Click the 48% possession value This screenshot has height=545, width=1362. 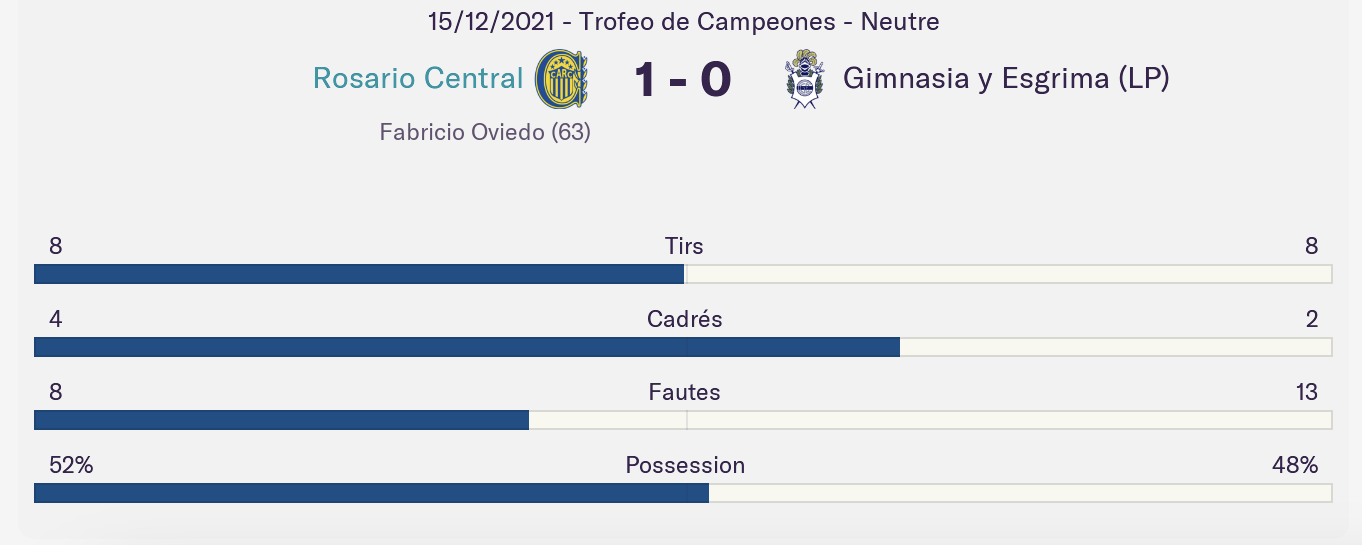[1295, 465]
